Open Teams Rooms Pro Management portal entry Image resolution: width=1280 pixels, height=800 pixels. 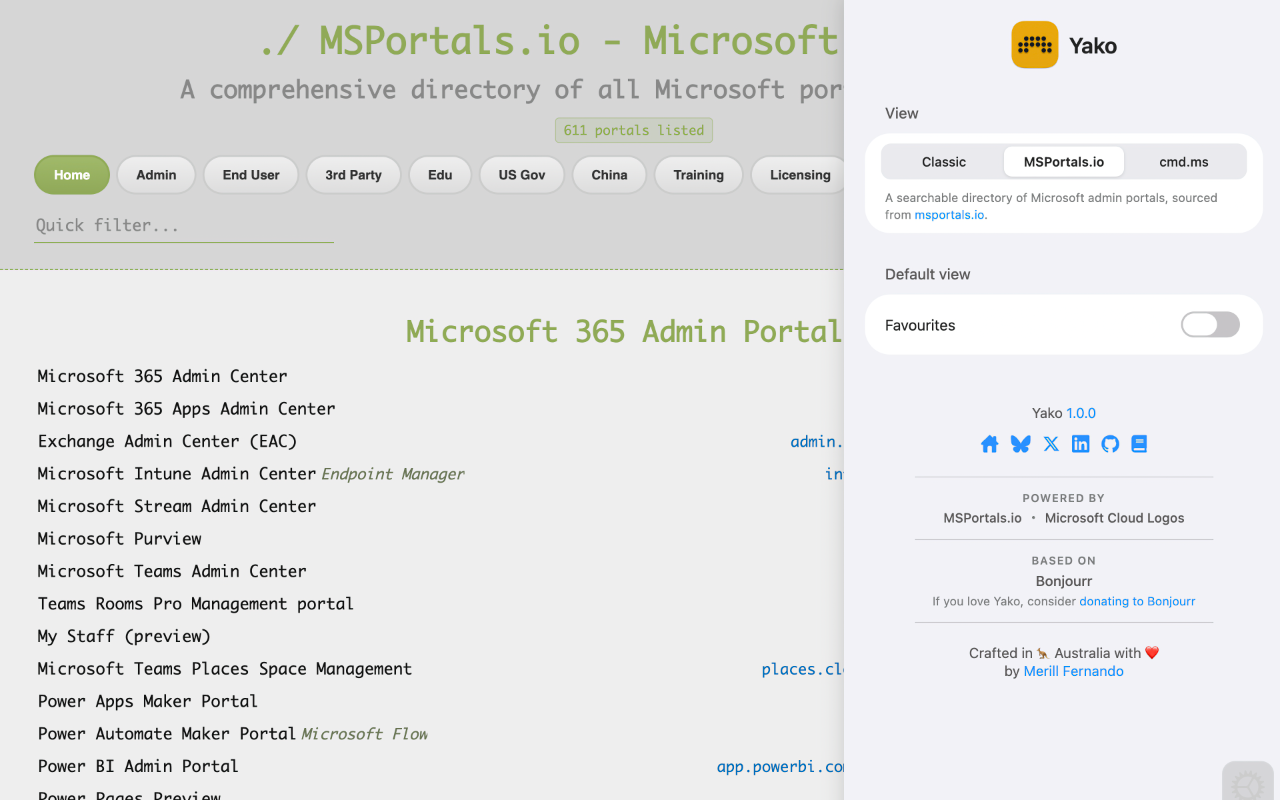196,604
